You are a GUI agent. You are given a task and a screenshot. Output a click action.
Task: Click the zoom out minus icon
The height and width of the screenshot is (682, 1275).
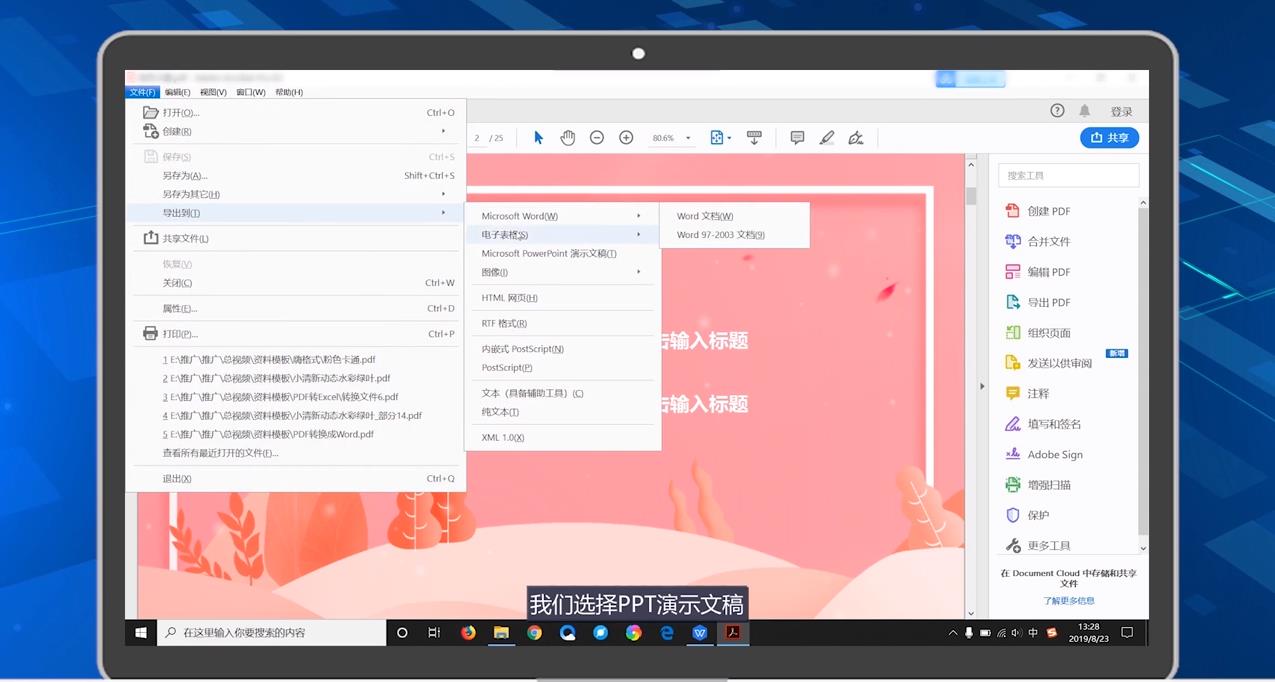(597, 138)
